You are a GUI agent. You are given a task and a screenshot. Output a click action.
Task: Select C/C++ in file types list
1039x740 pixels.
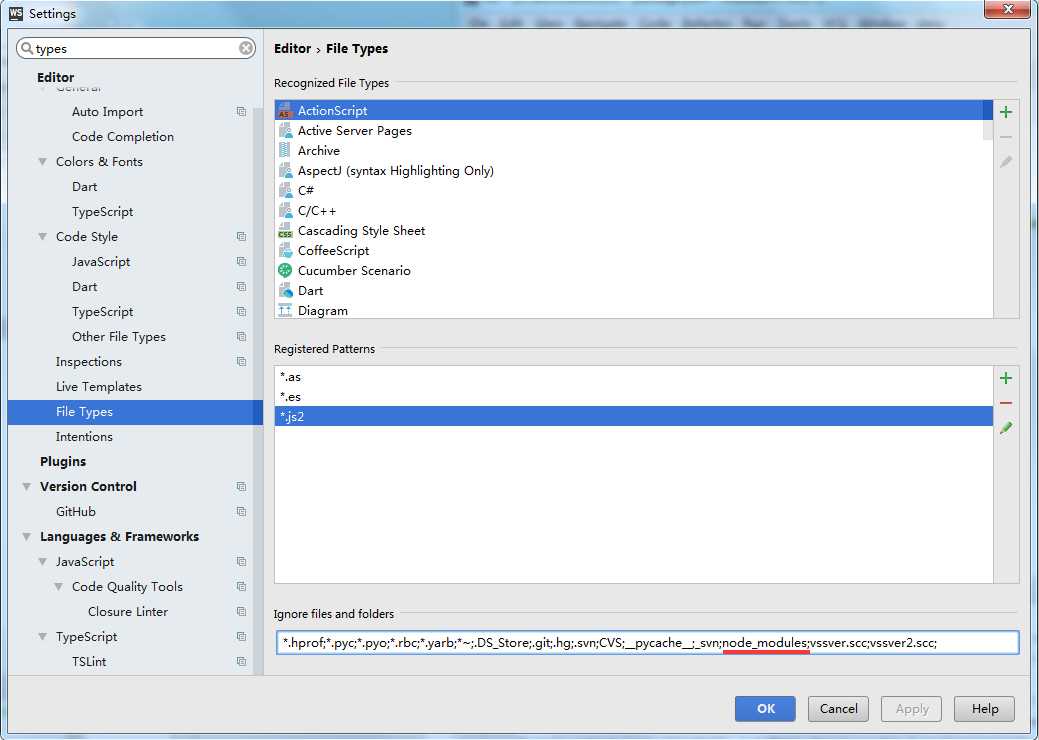(633, 211)
